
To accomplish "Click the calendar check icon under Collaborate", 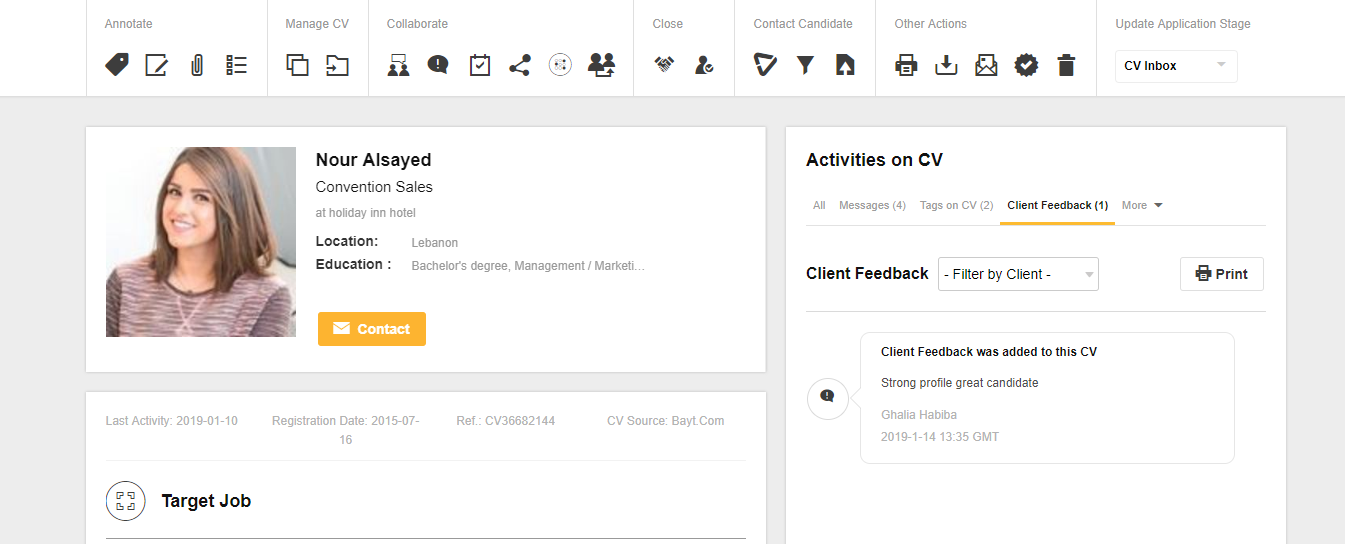I will (480, 66).
